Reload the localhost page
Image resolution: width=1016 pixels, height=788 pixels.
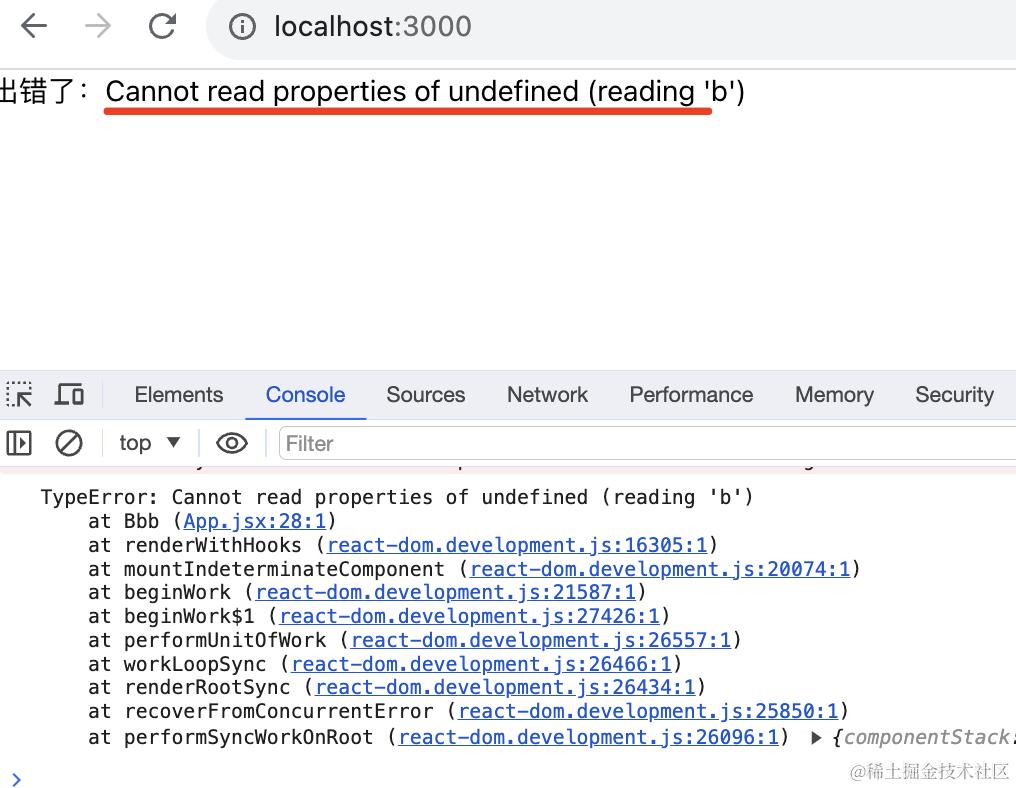[x=162, y=27]
